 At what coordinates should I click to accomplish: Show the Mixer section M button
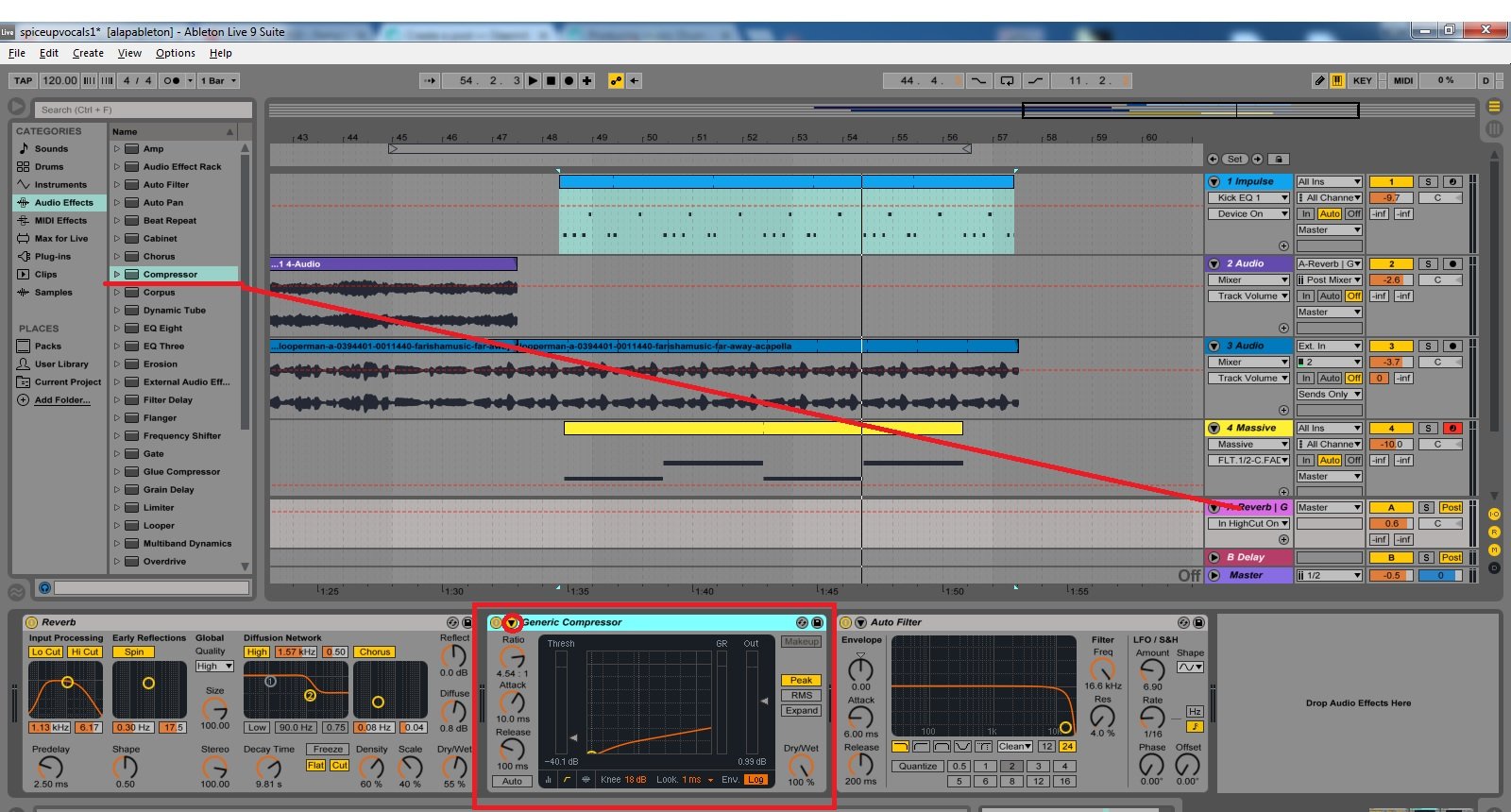coord(1494,550)
